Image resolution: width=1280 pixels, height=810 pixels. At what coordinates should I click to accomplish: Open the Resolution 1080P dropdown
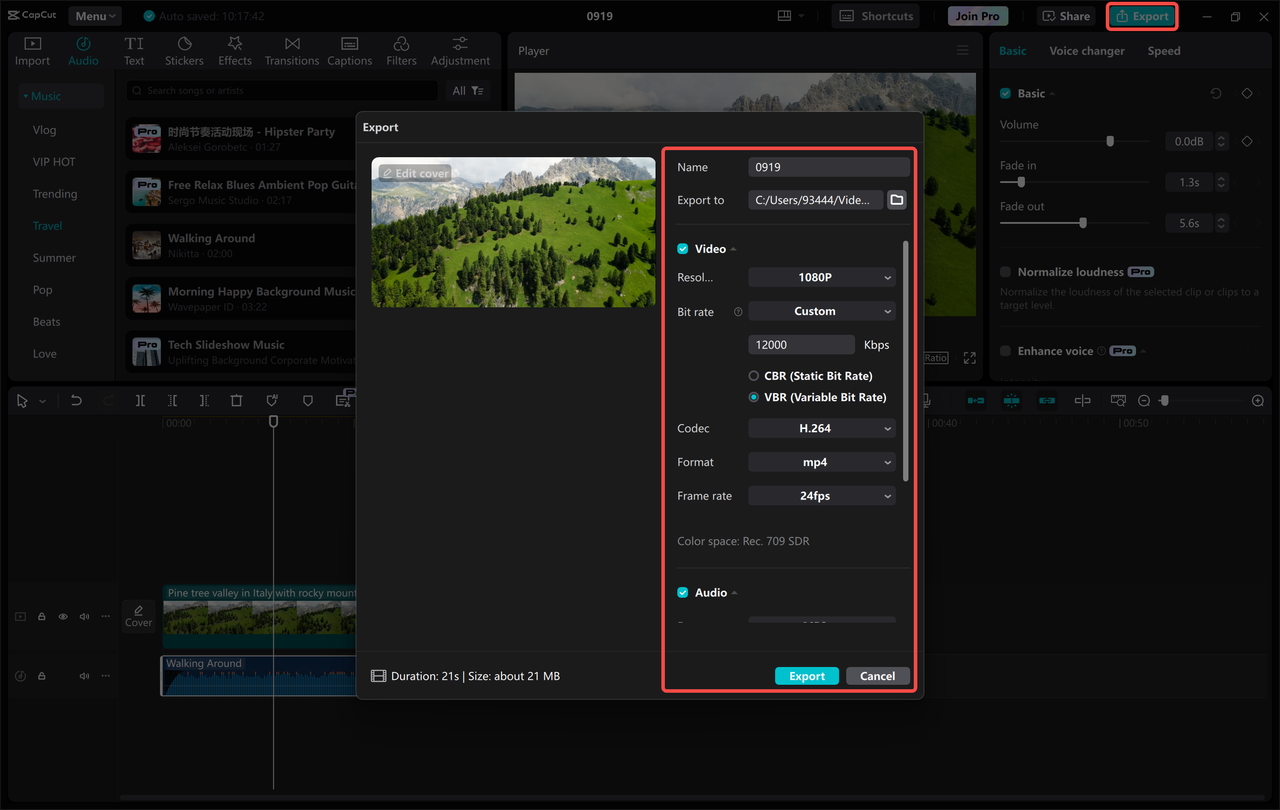coord(822,277)
